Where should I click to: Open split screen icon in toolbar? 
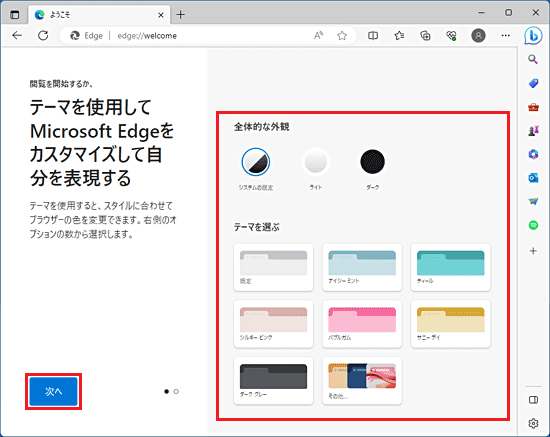coord(373,35)
